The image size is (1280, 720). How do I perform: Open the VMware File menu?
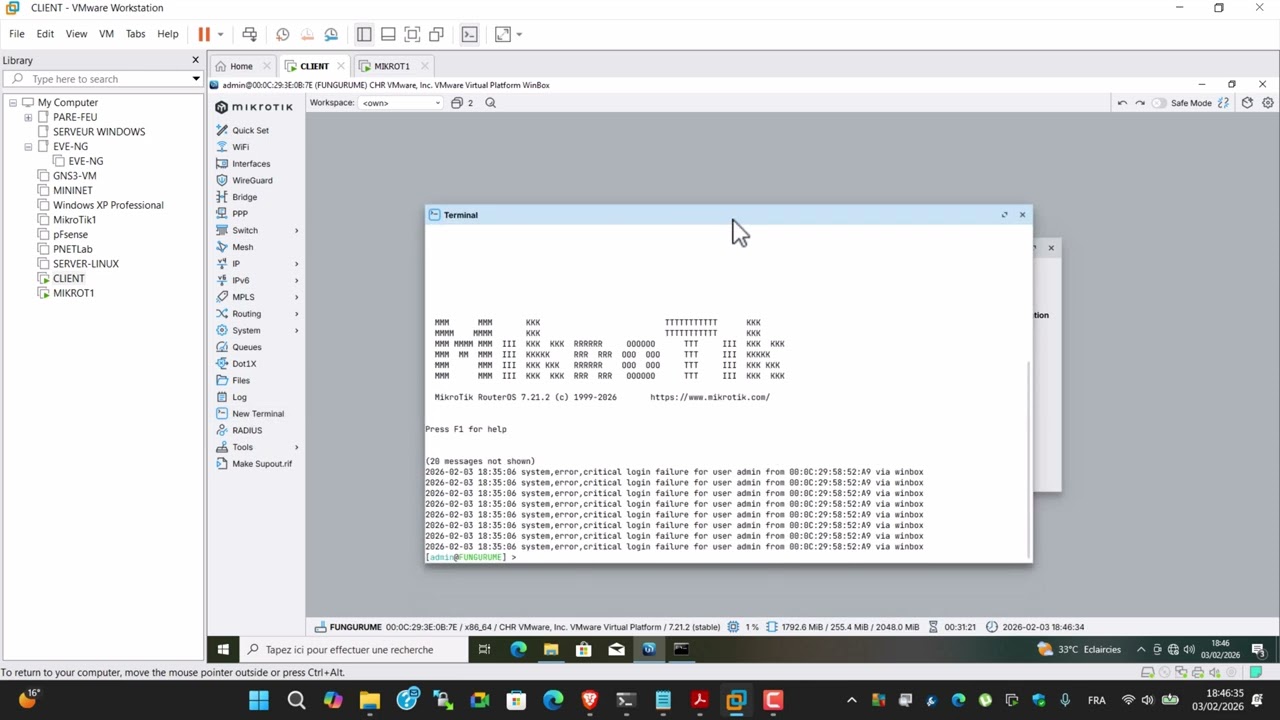pyautogui.click(x=17, y=34)
